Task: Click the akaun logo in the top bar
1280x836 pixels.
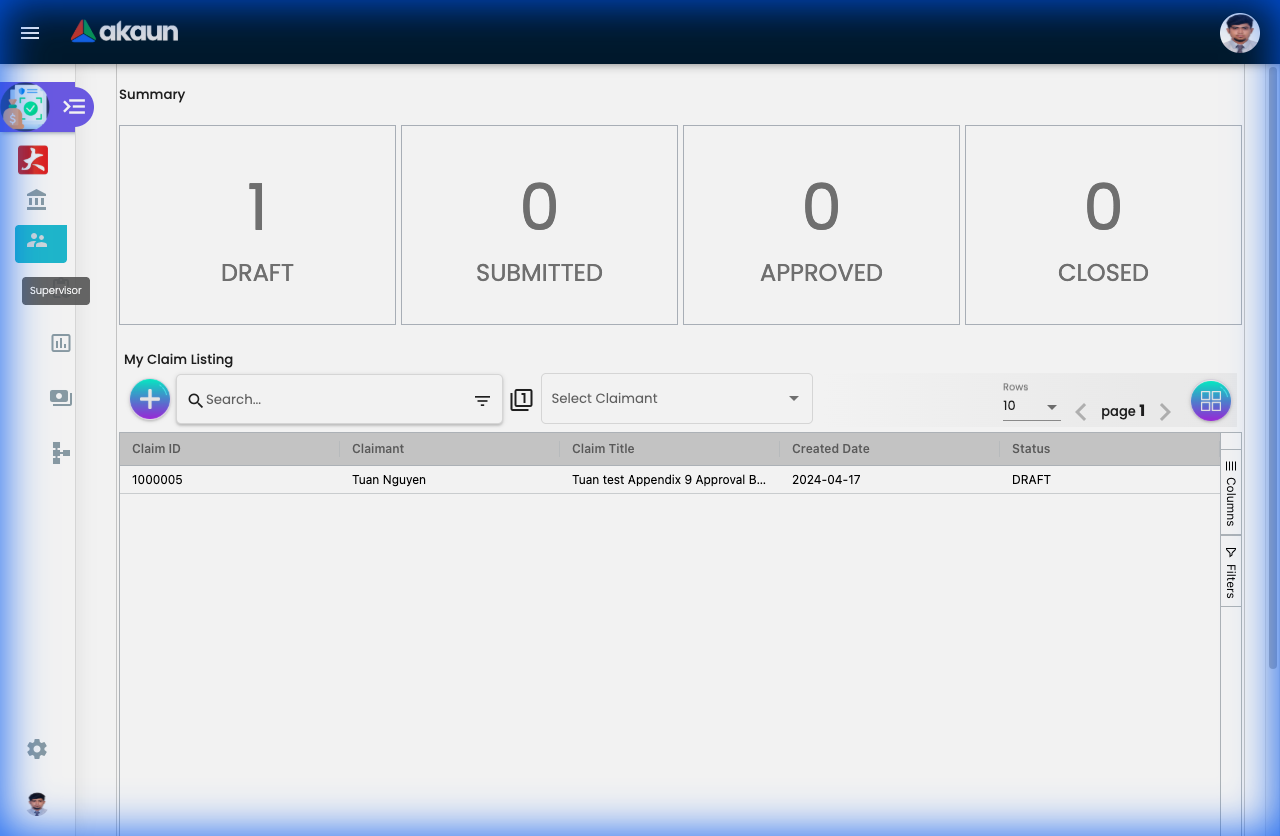Action: [x=124, y=31]
